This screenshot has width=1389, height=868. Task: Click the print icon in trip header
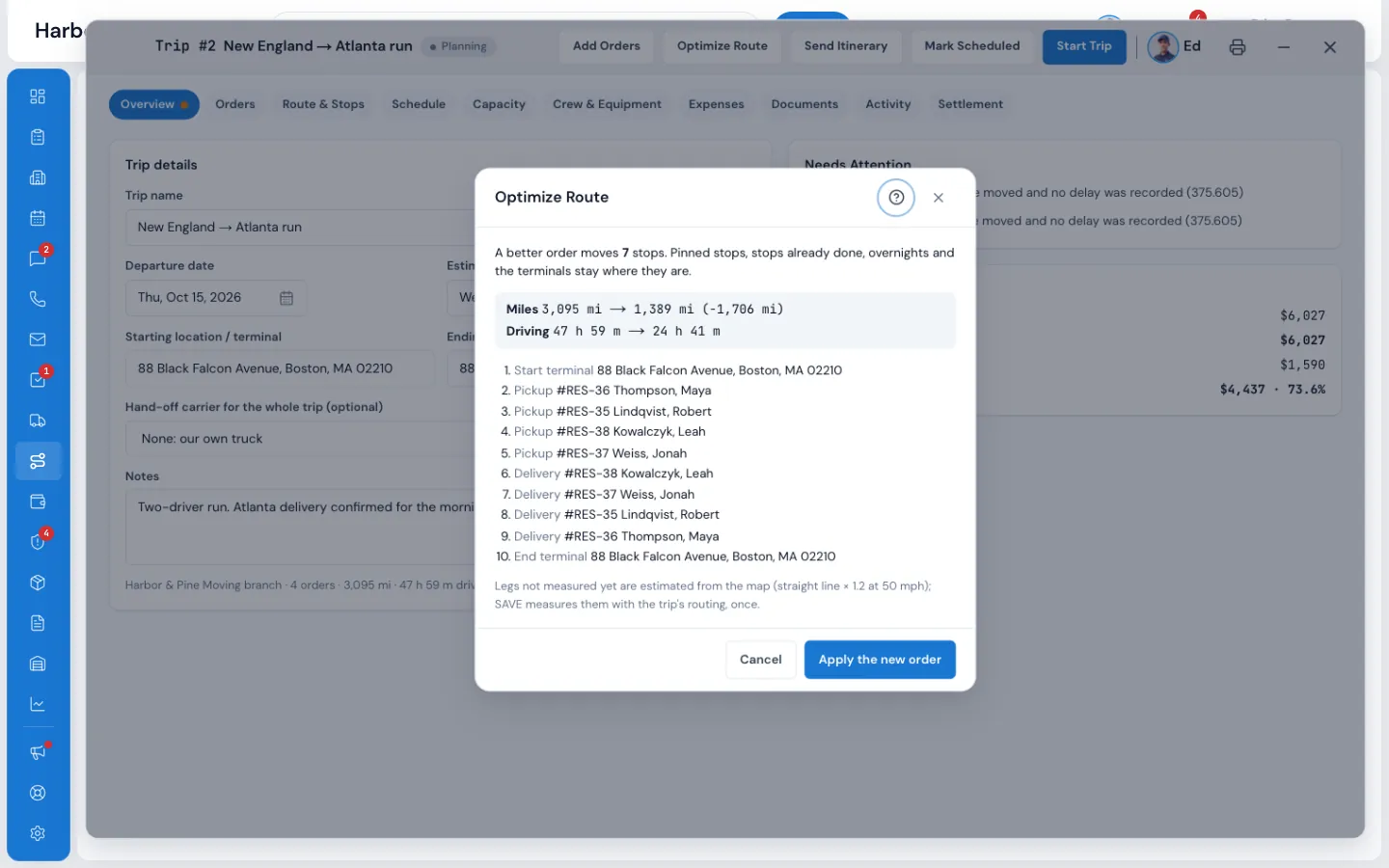(x=1238, y=47)
